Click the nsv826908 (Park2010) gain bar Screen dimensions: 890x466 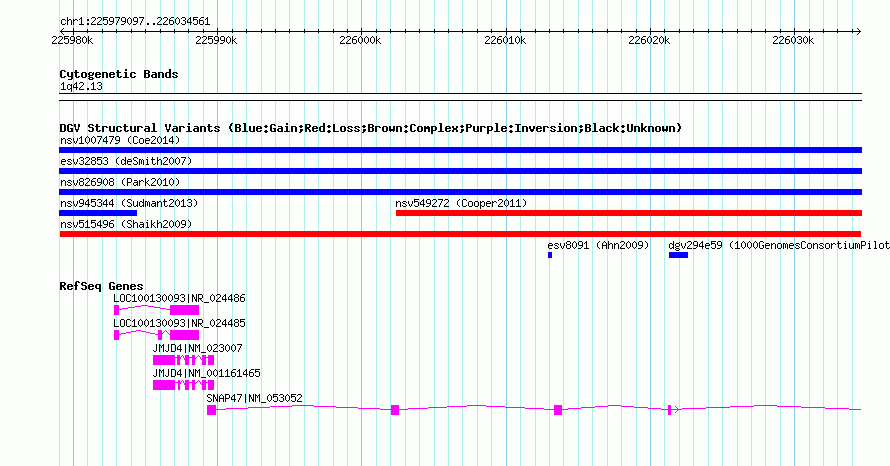pyautogui.click(x=460, y=192)
